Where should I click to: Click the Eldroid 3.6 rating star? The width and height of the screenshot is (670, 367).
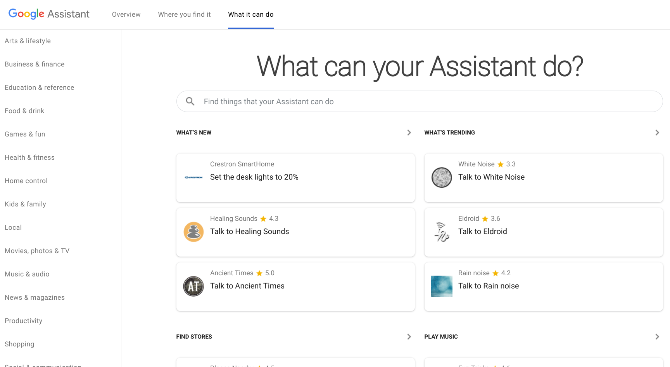[485, 219]
